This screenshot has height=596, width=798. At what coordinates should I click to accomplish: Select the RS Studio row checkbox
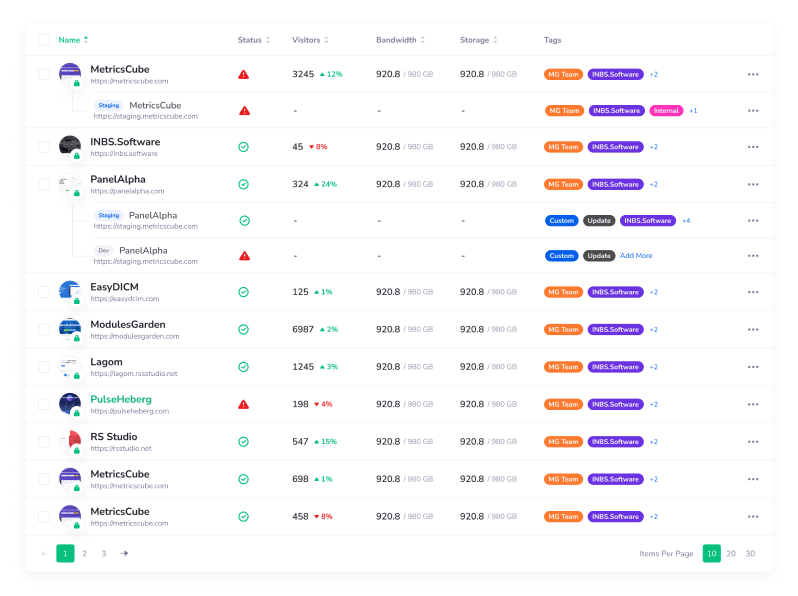44,442
